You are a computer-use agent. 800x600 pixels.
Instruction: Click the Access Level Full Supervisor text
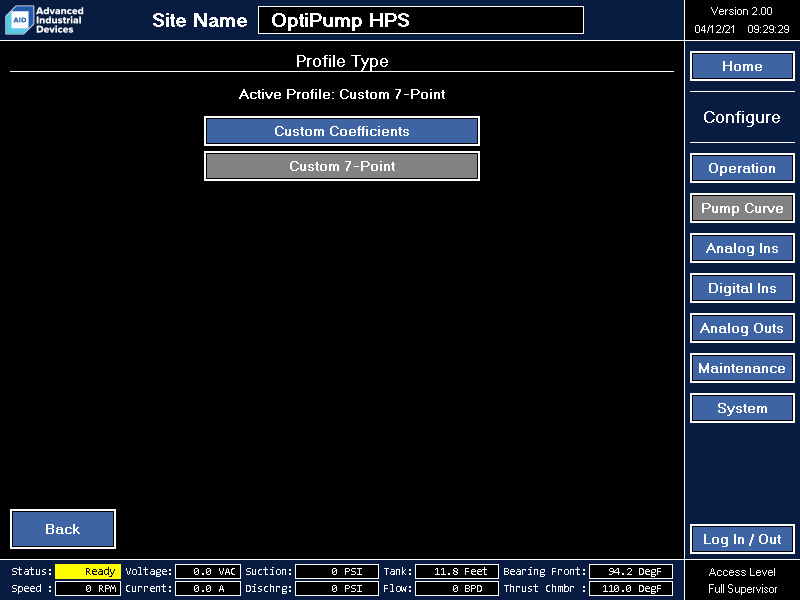(742, 580)
